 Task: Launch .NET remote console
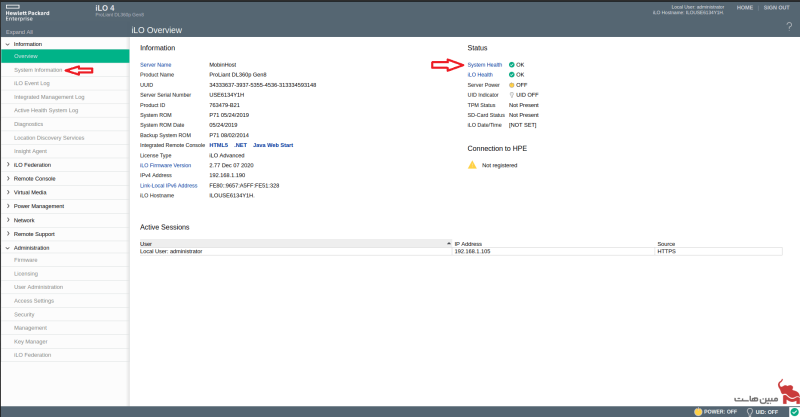coord(240,145)
